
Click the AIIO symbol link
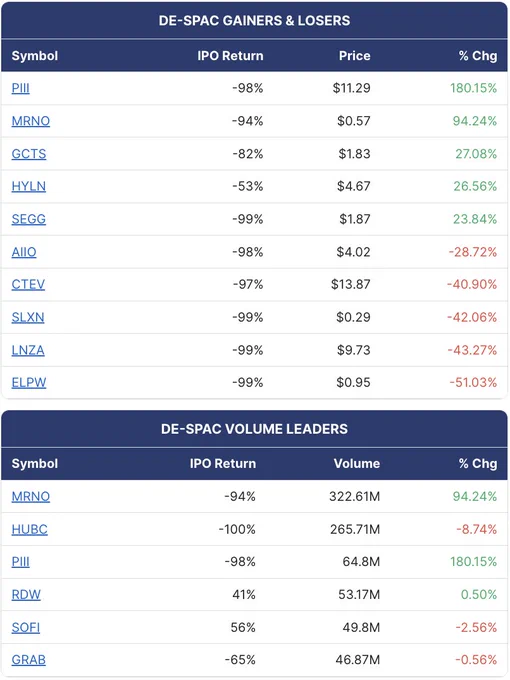click(x=24, y=252)
